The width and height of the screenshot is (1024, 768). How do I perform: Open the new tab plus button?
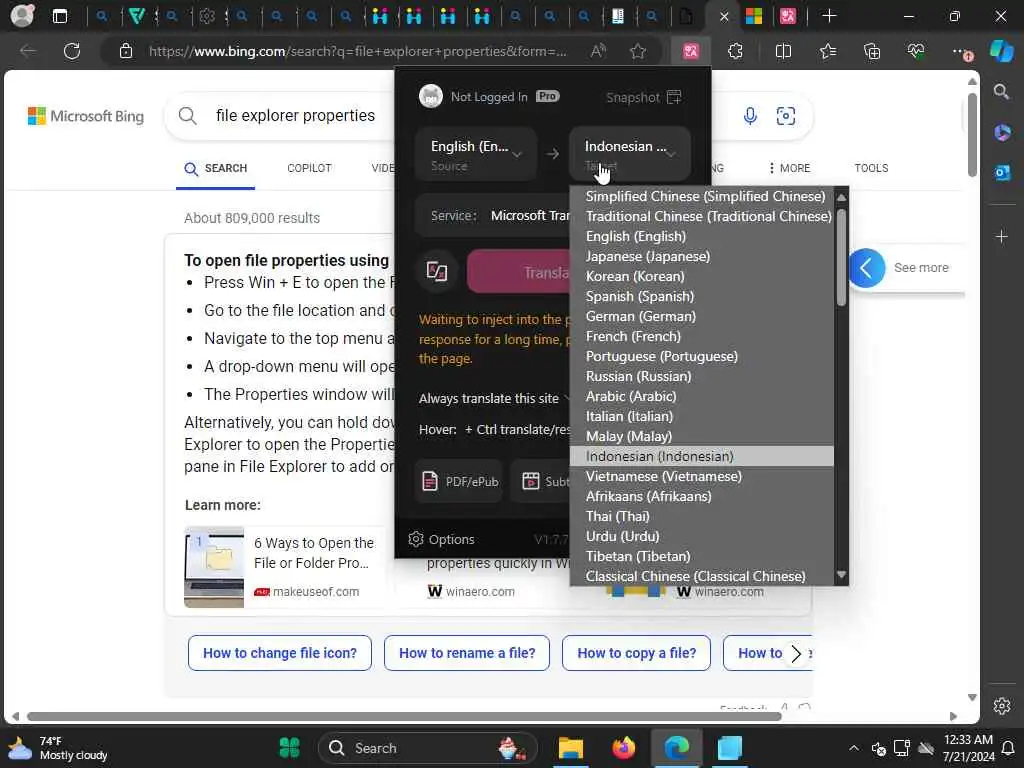point(829,16)
